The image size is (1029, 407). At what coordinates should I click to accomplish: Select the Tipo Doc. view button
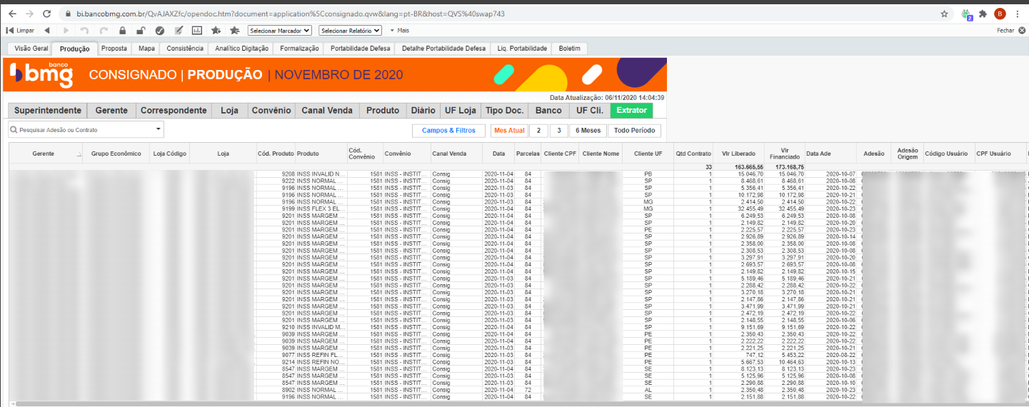[x=505, y=110]
